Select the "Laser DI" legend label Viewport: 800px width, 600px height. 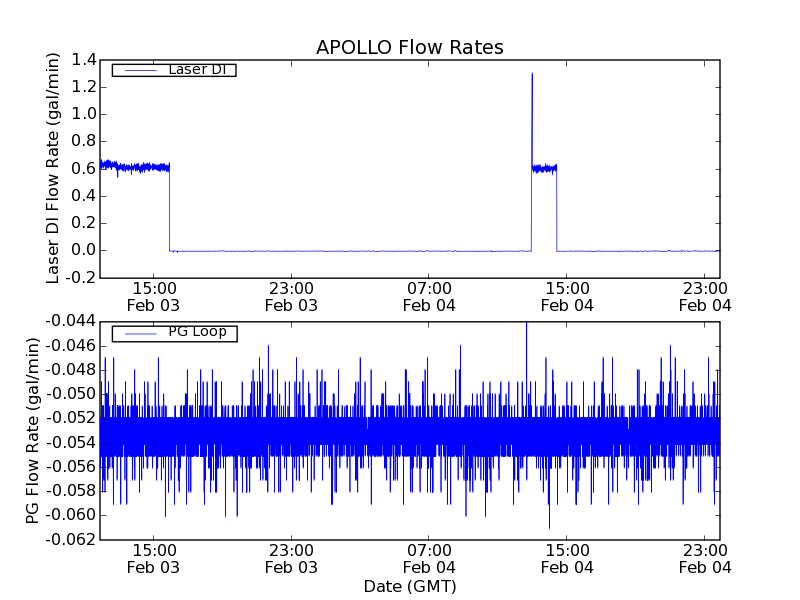(197, 69)
